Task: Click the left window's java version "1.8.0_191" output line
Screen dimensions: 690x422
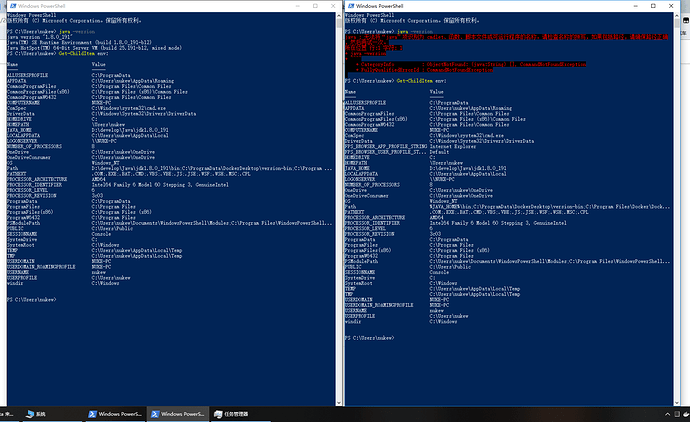Action: [39, 37]
